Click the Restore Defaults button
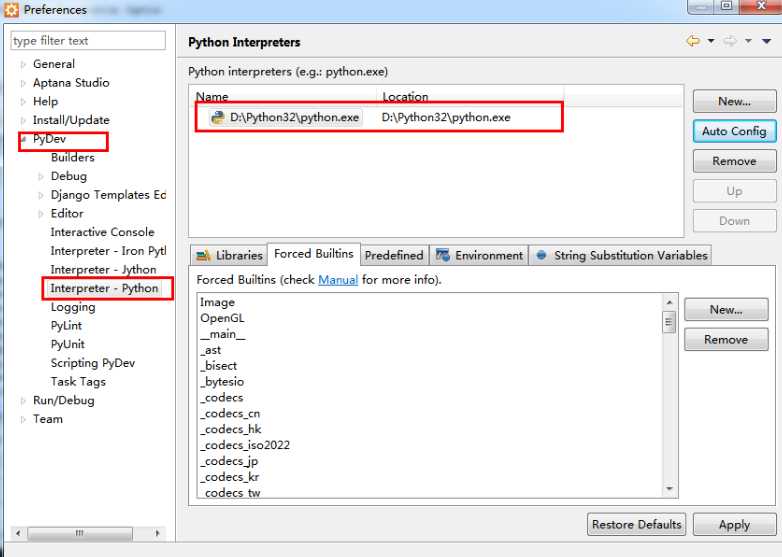Screen dimensions: 782x557 click(636, 525)
